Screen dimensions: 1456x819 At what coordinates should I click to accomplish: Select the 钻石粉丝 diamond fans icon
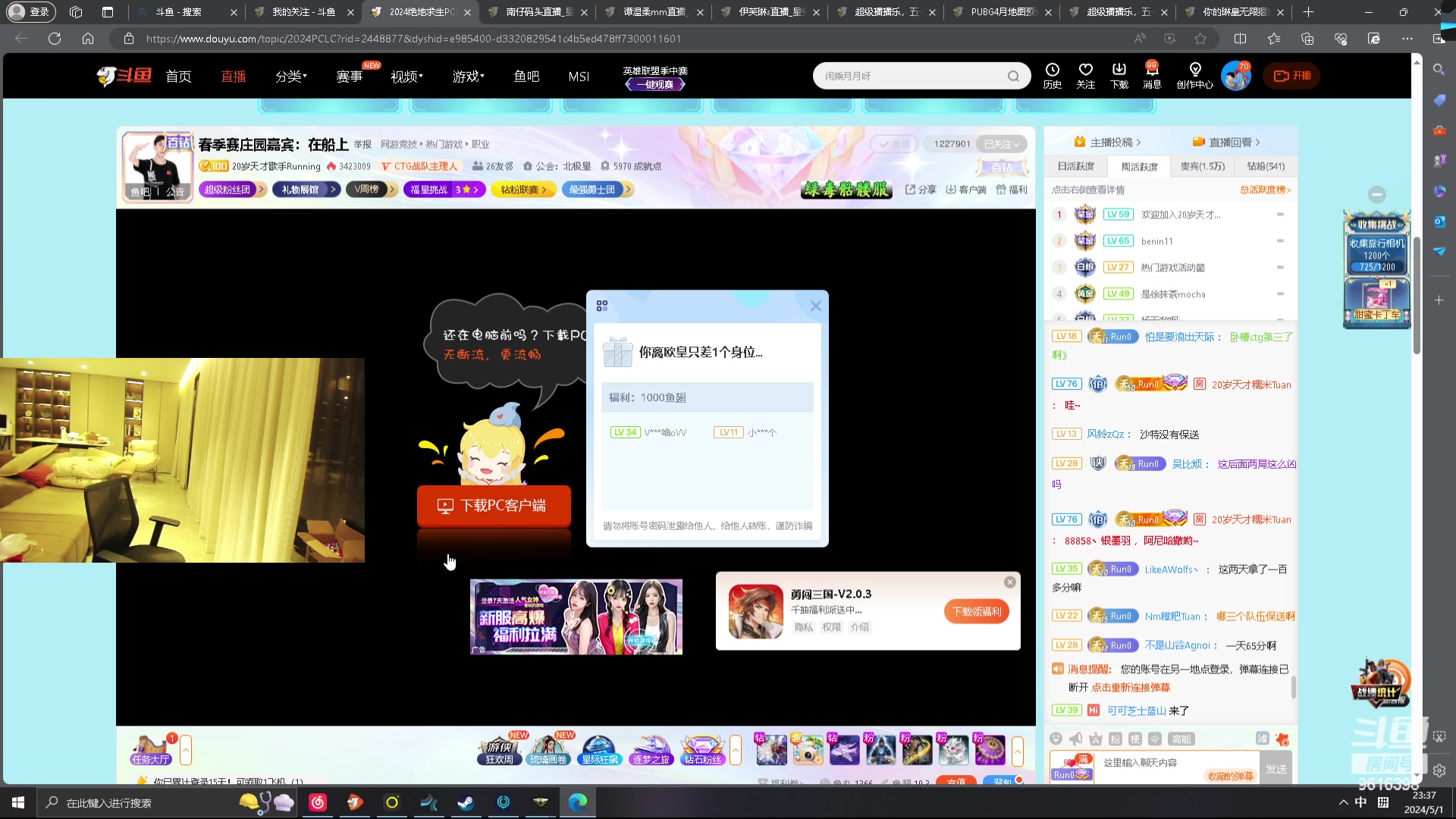pyautogui.click(x=702, y=751)
